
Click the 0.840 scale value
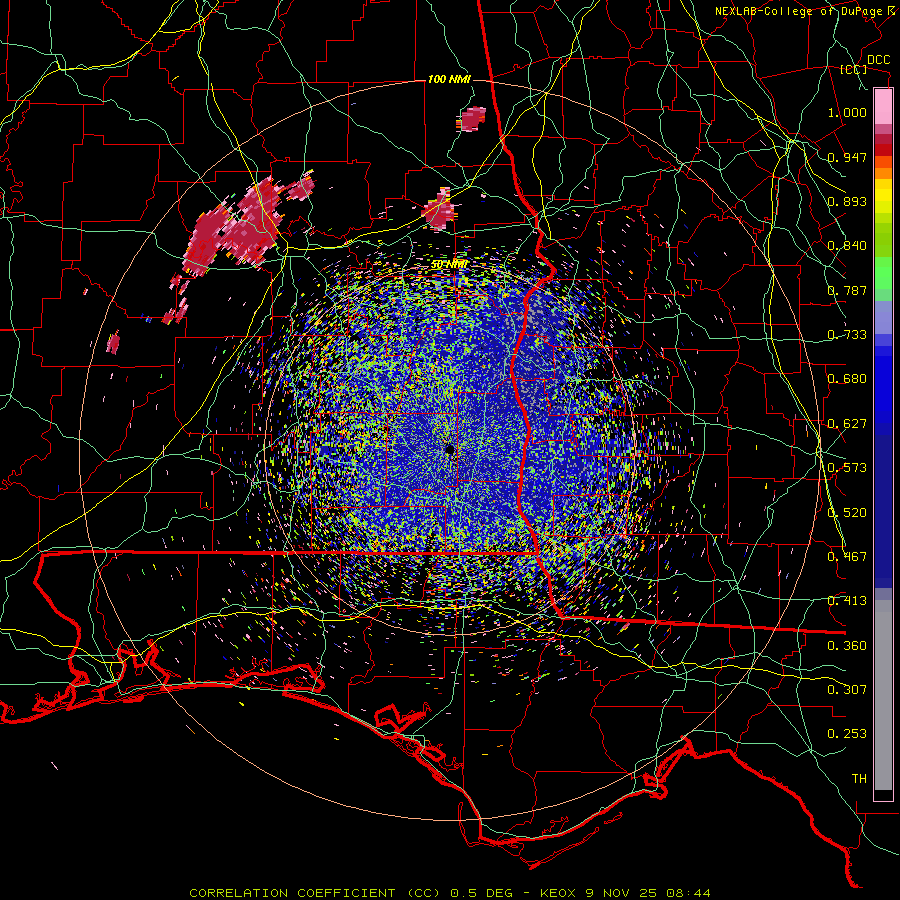(x=847, y=246)
